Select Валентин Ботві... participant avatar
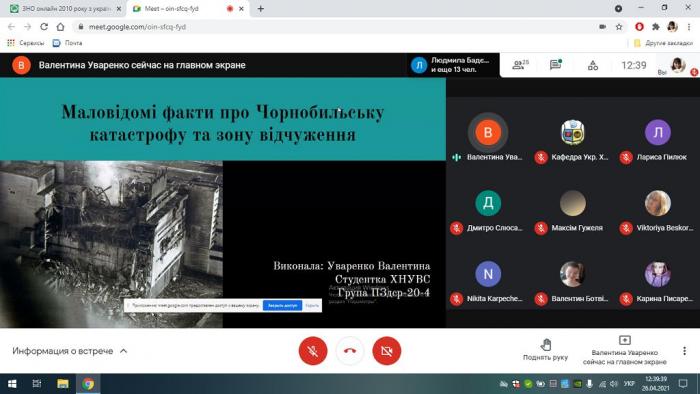The width and height of the screenshot is (700, 394). click(572, 274)
